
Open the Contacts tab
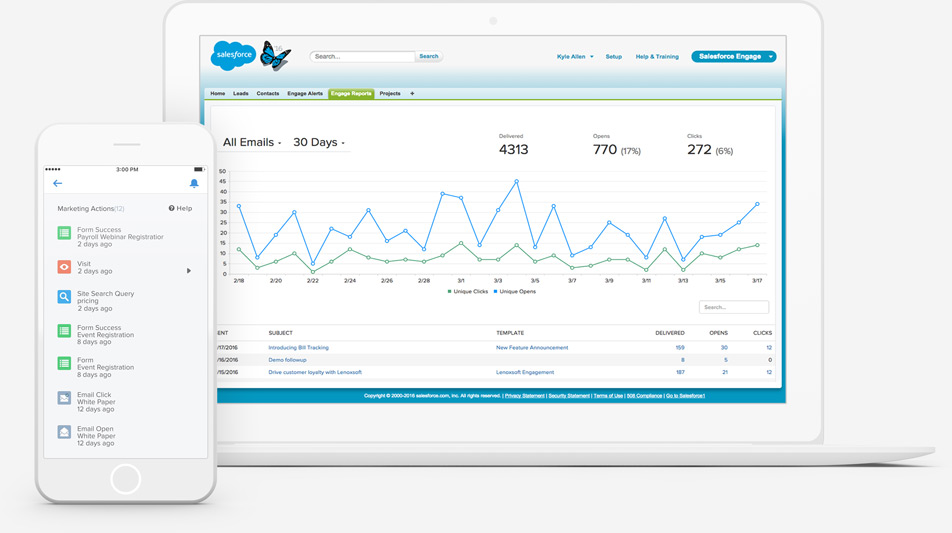pos(268,94)
